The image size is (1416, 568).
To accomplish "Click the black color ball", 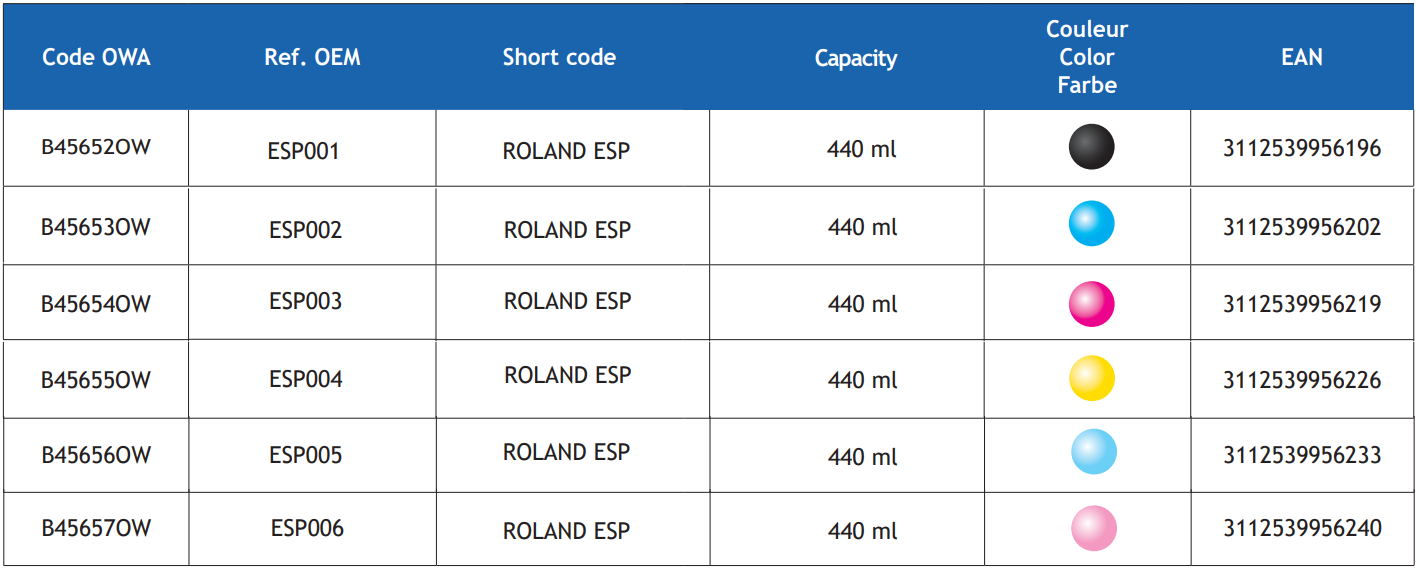I will (1091, 147).
